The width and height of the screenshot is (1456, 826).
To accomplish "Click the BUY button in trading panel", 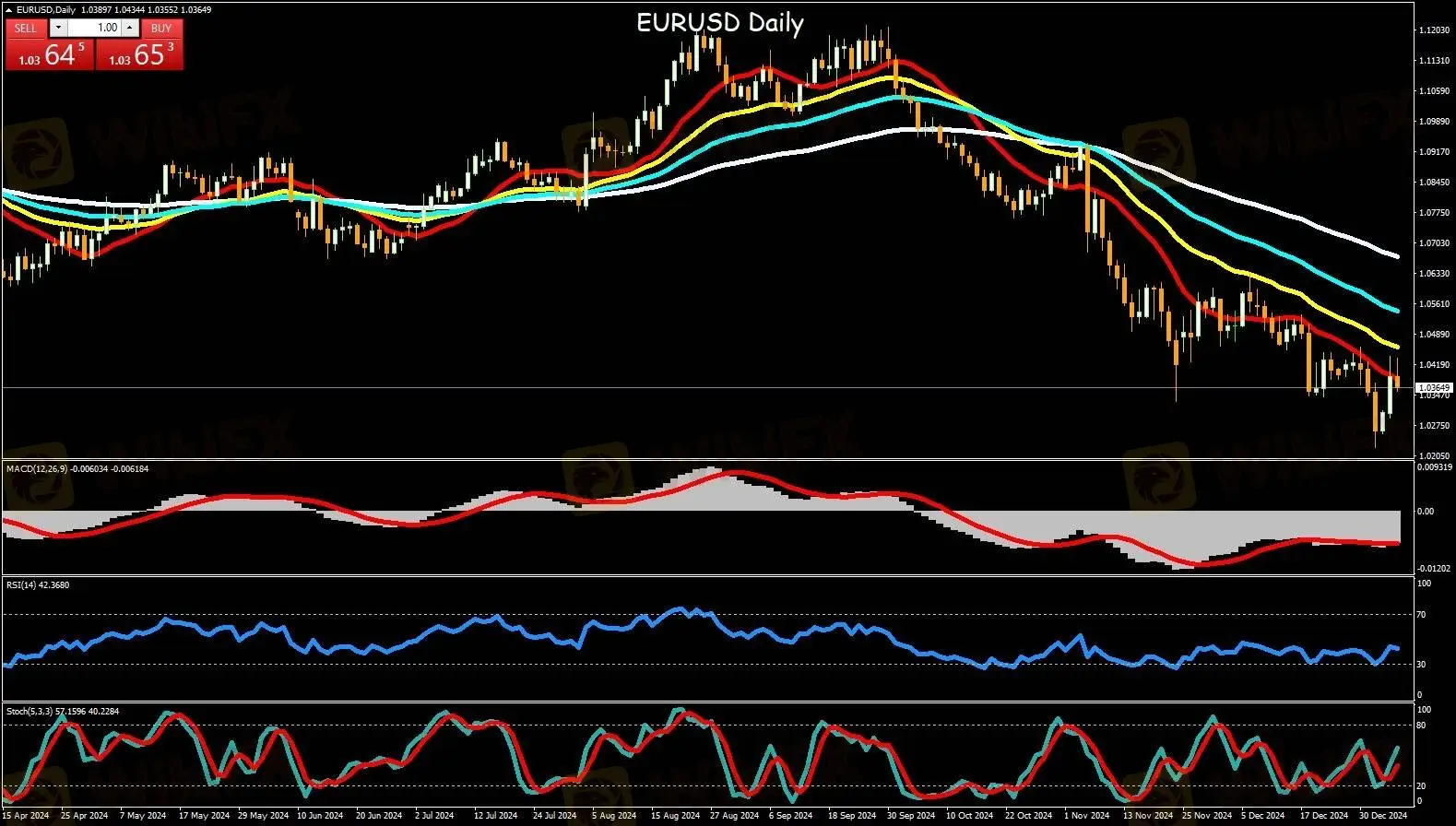I will tap(161, 28).
